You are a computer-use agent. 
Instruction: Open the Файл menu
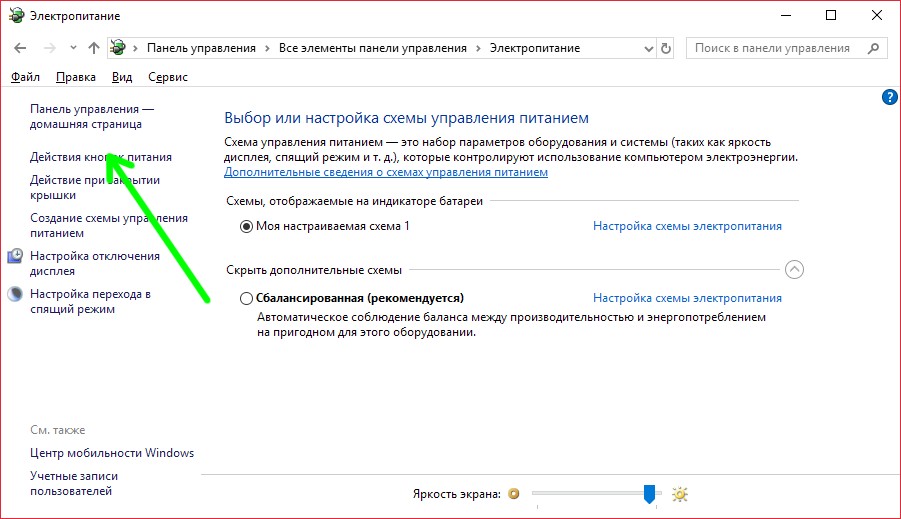pos(25,77)
